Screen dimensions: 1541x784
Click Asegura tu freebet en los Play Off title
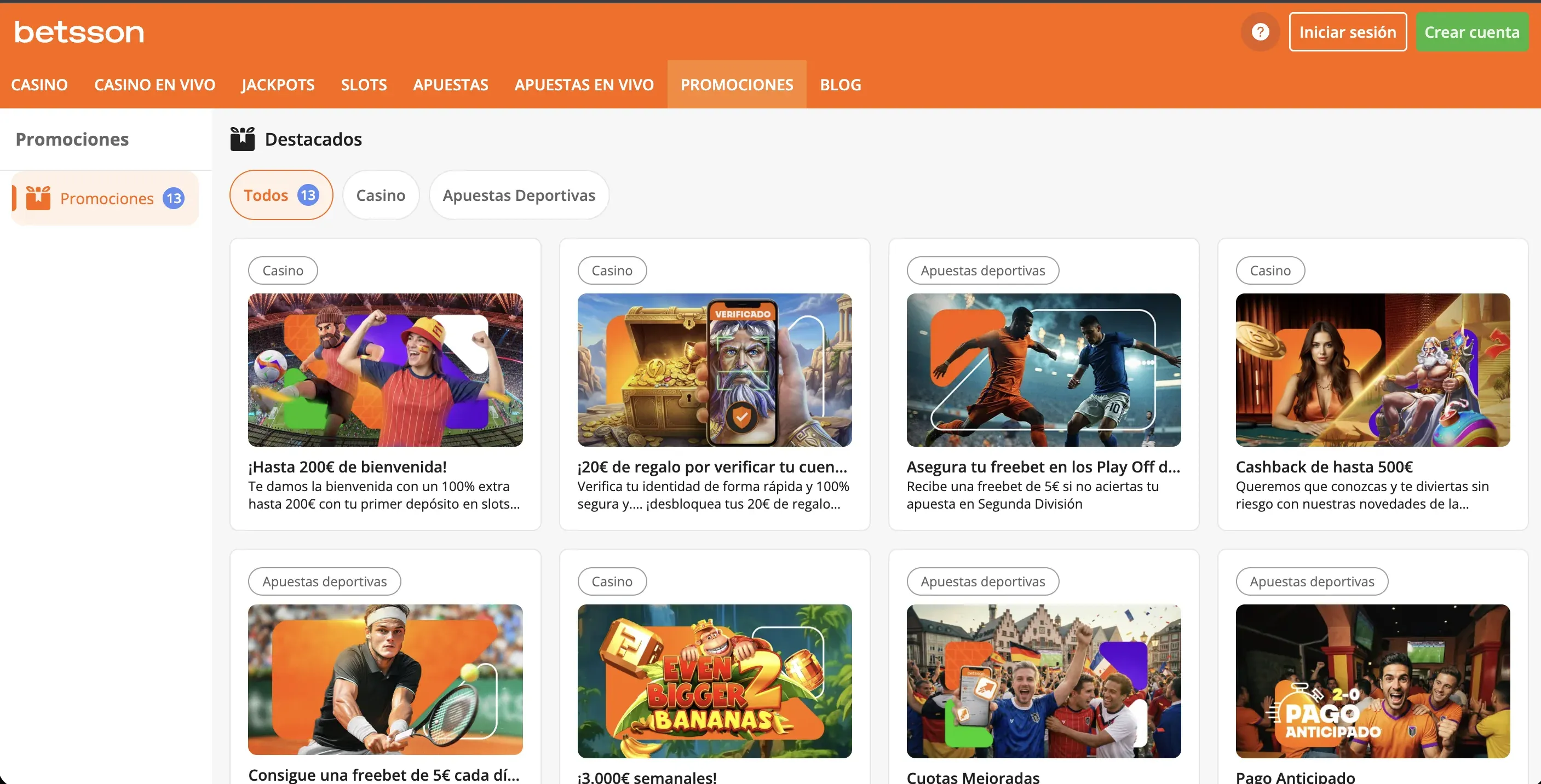(1043, 466)
